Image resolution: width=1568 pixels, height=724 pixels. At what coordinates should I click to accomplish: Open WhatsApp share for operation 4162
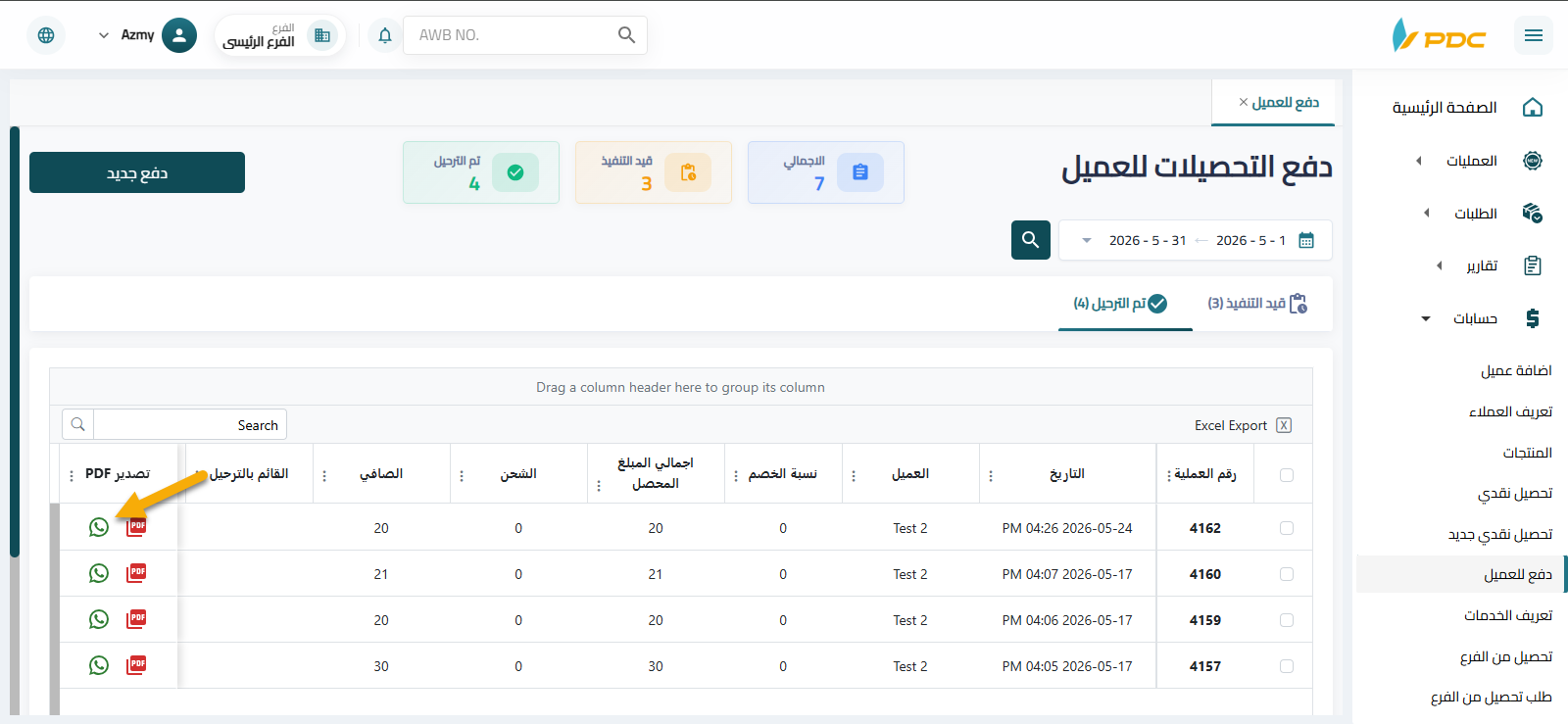(x=99, y=527)
